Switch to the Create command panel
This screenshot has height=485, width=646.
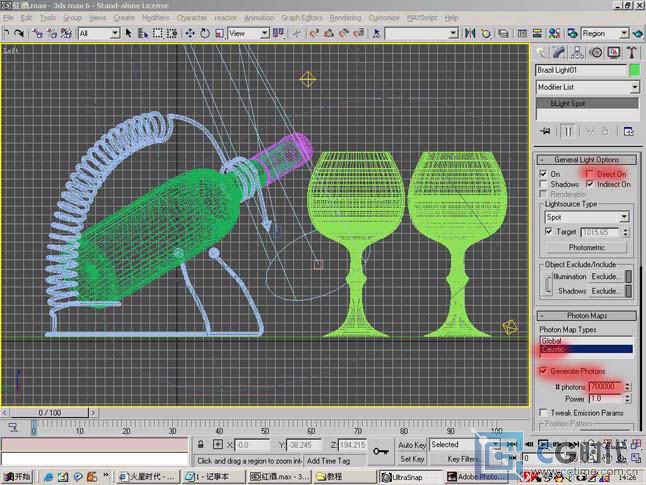coord(541,52)
